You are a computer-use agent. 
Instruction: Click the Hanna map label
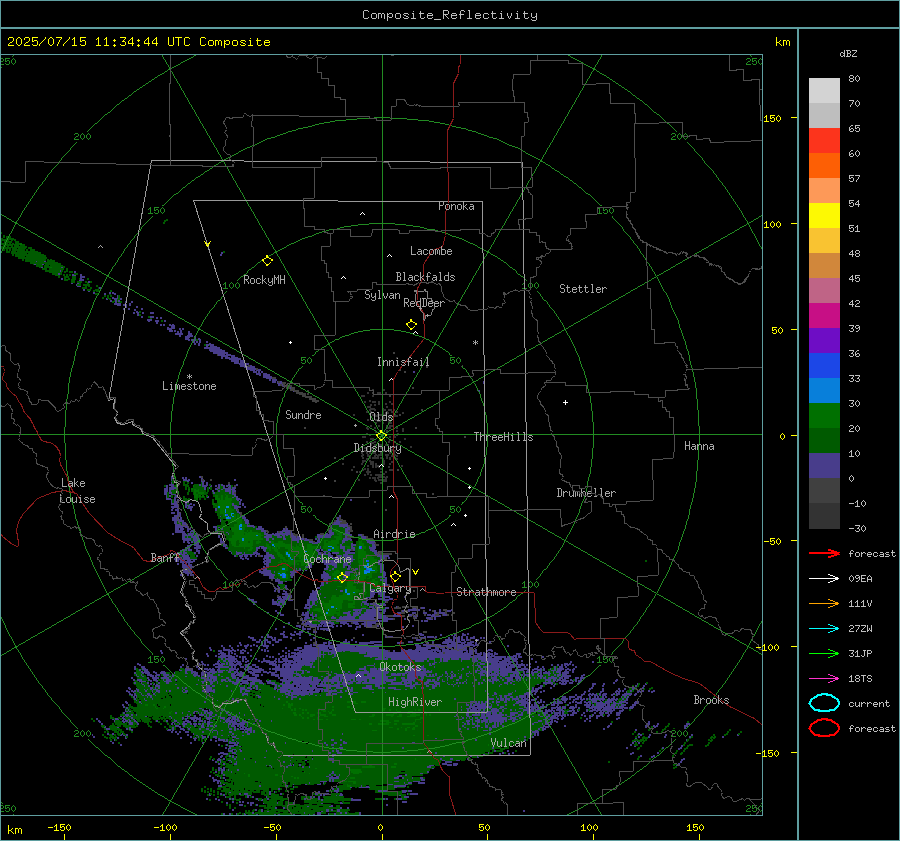699,446
